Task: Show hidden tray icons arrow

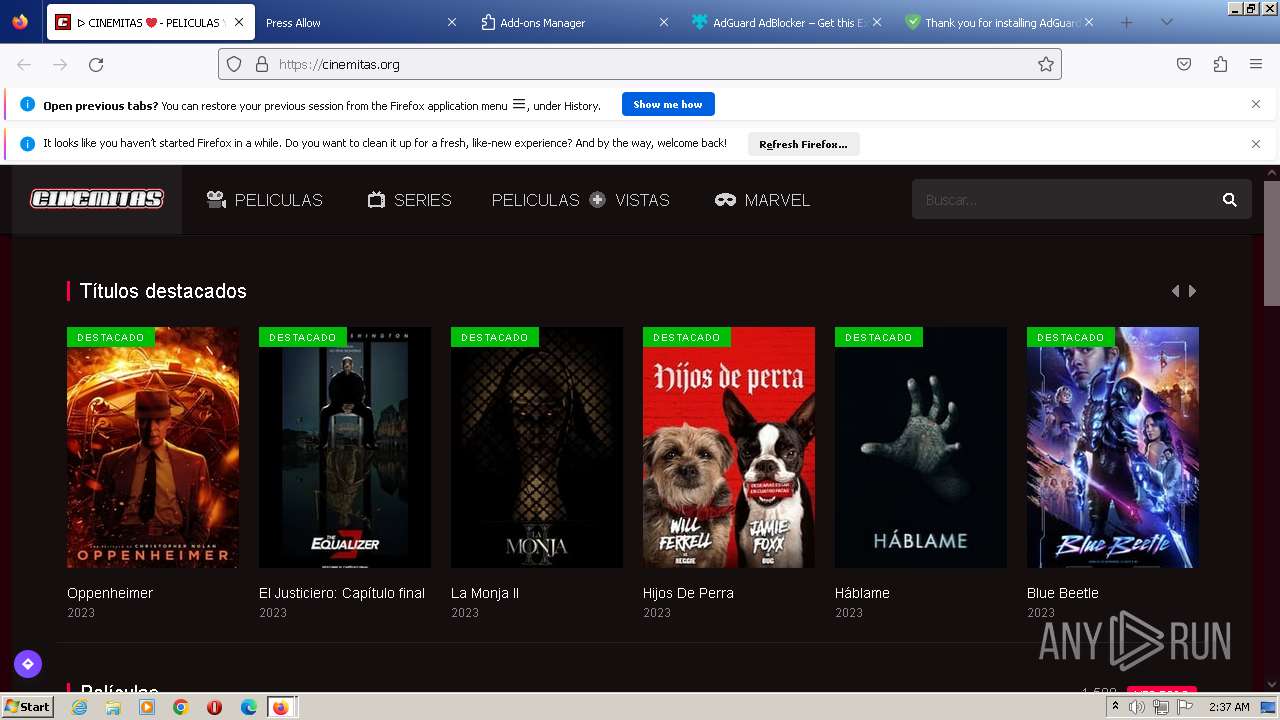Action: click(x=1115, y=707)
